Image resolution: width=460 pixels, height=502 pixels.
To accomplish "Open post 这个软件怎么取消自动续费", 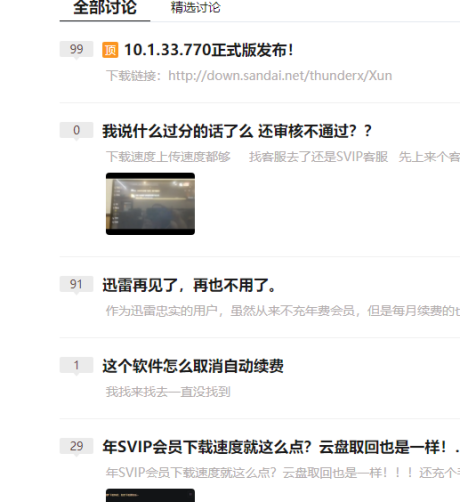I will (x=193, y=366).
